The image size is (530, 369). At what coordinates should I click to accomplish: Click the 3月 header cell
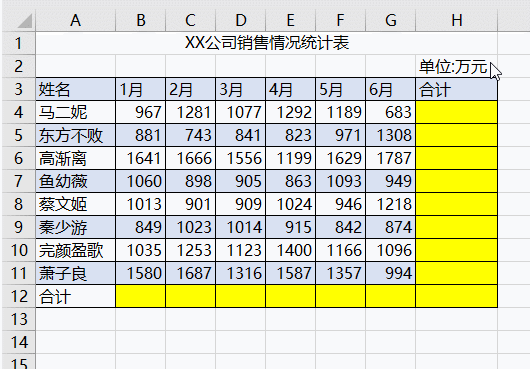click(240, 89)
